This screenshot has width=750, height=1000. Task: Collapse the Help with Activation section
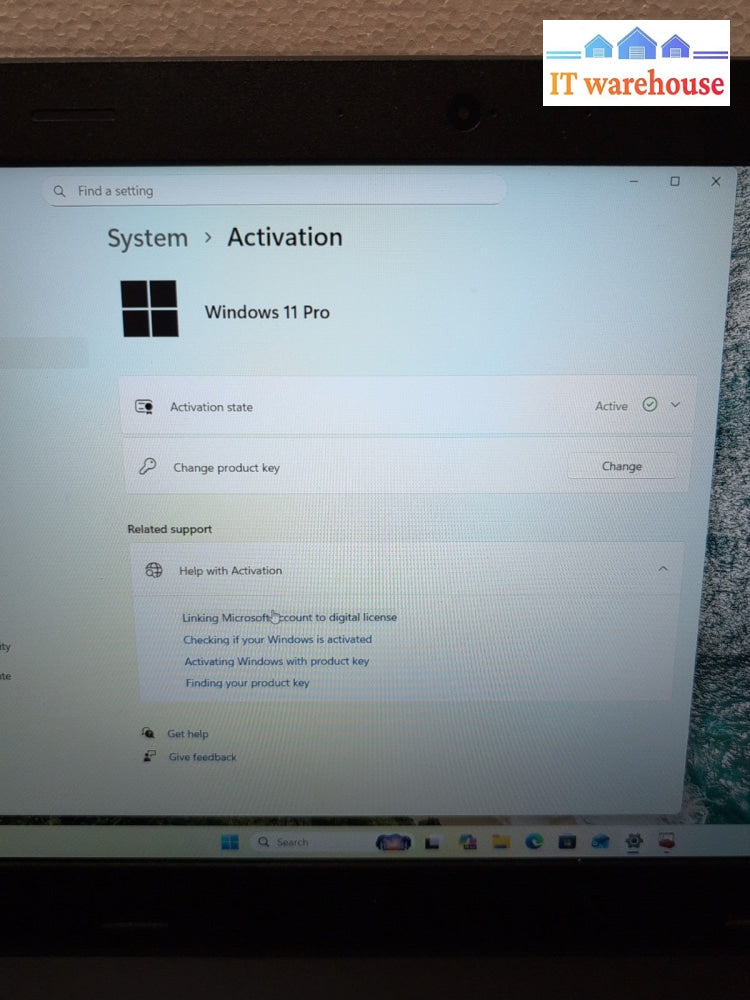point(663,568)
